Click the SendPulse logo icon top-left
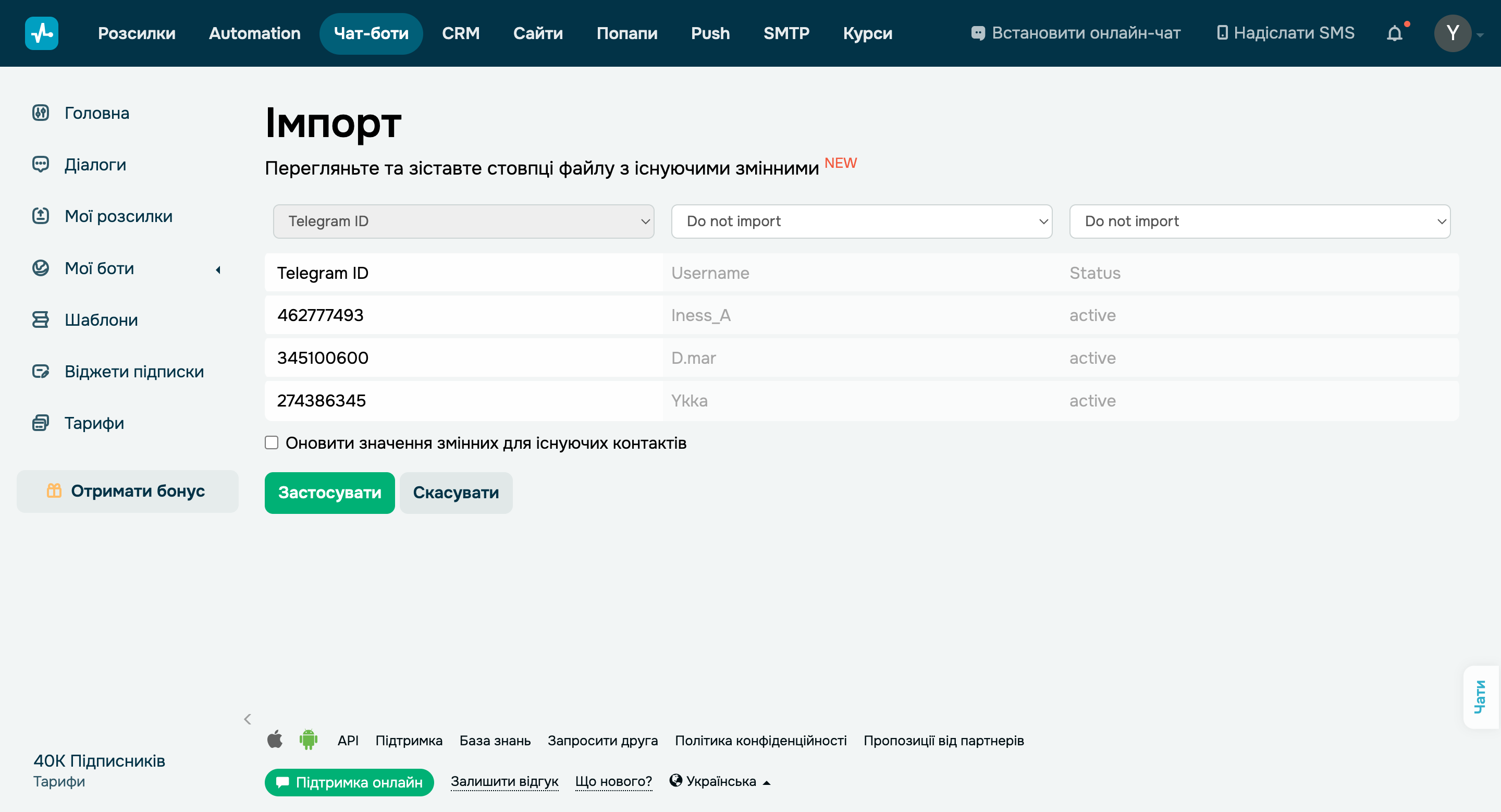1501x812 pixels. 41,33
